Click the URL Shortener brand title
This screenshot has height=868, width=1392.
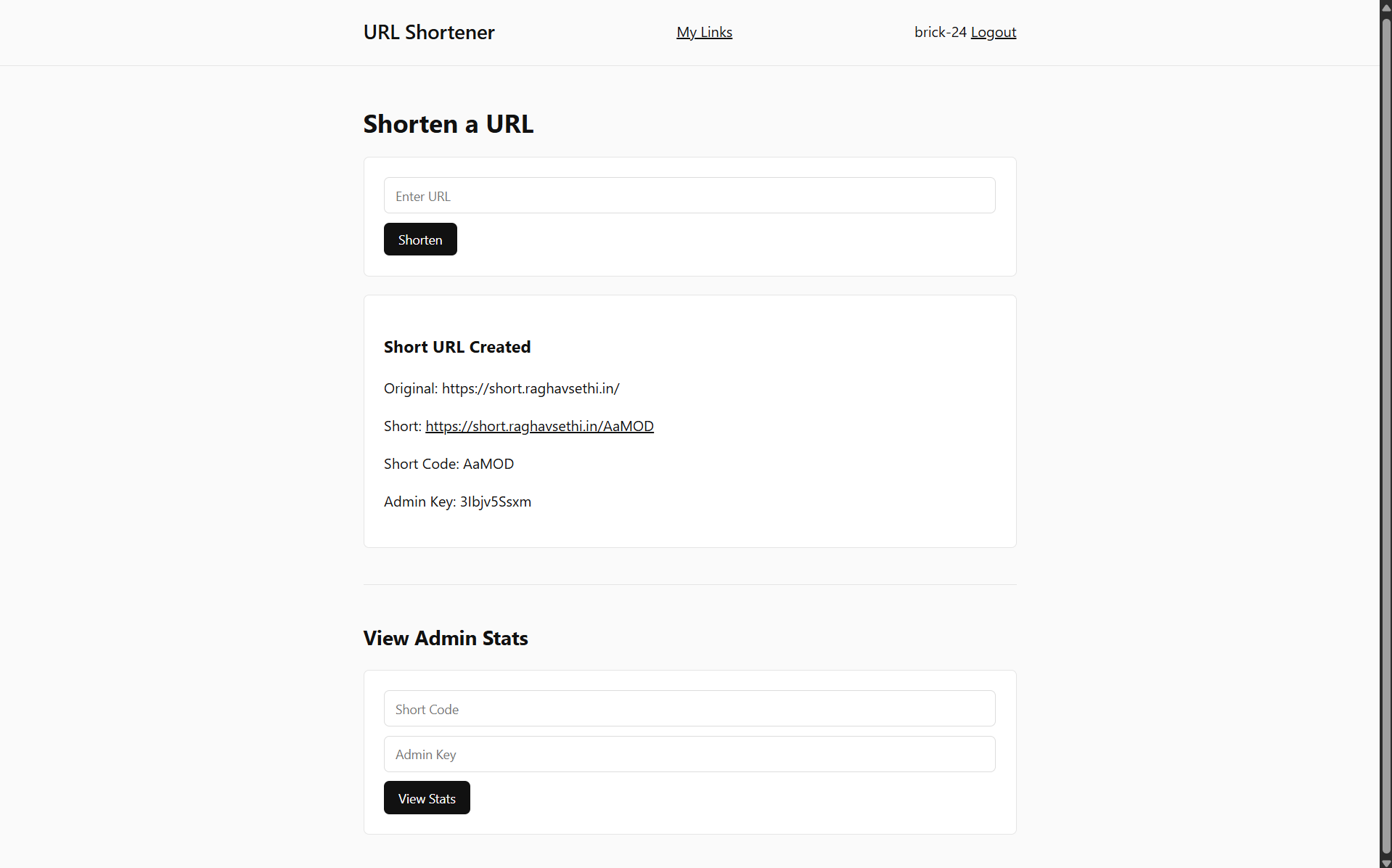tap(428, 32)
